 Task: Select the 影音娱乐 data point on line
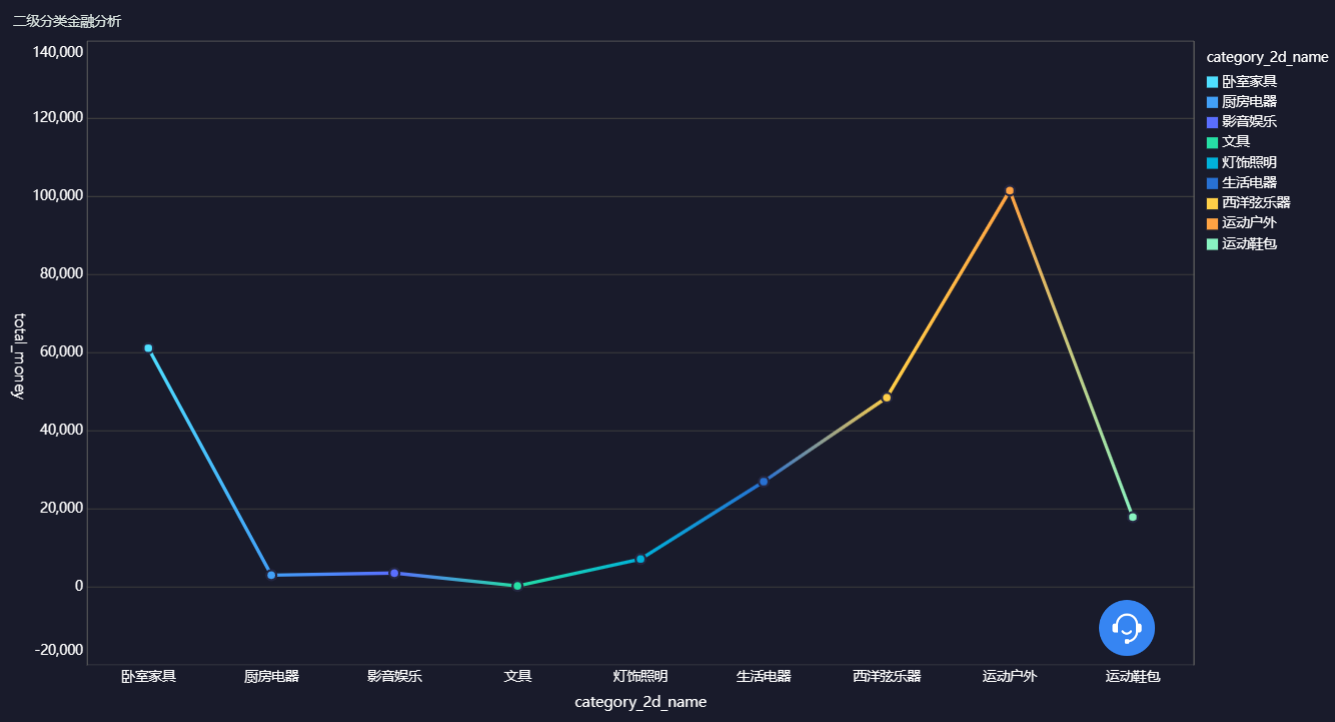394,573
